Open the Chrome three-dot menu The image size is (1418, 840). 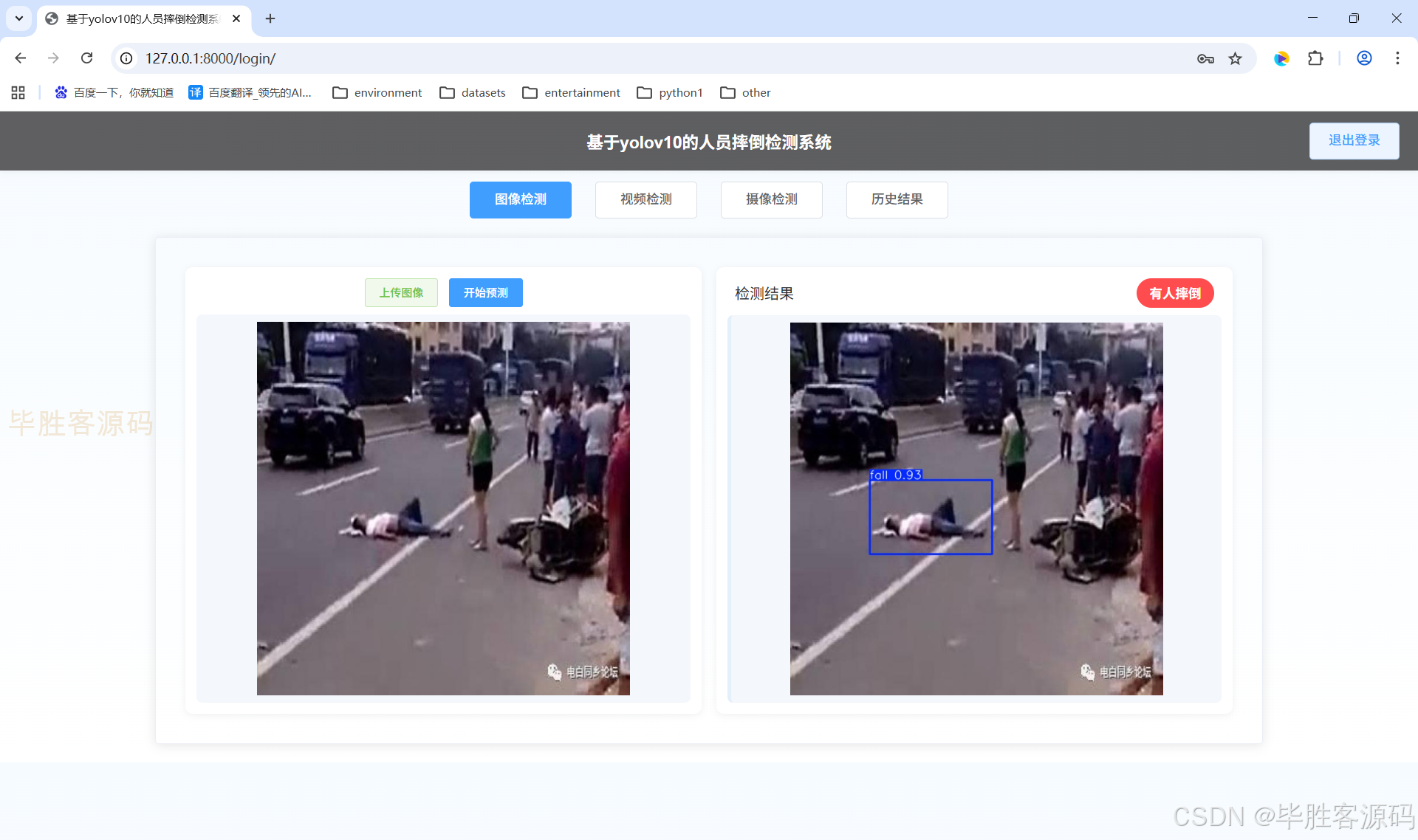pyautogui.click(x=1397, y=58)
